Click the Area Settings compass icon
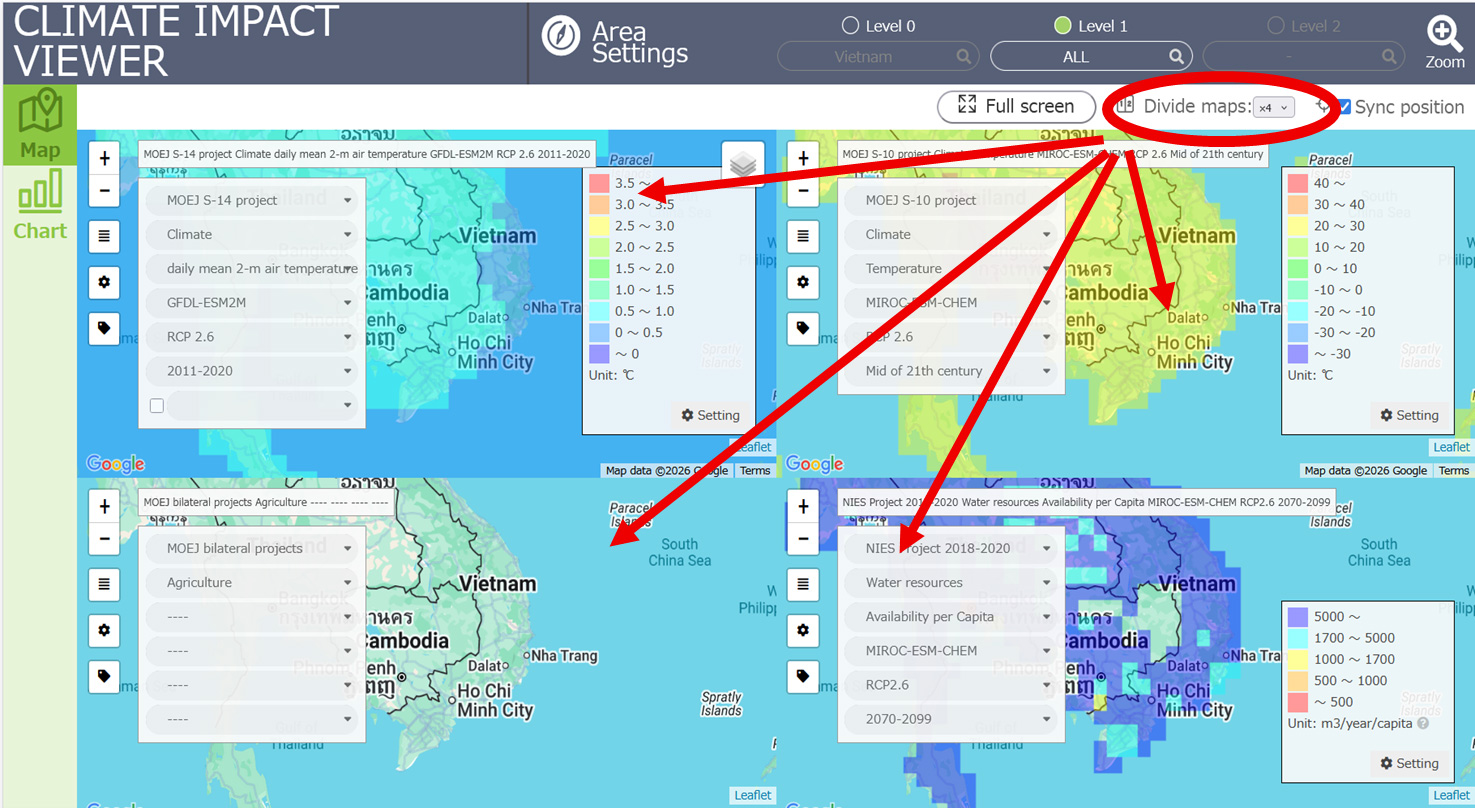The width and height of the screenshot is (1475, 808). pos(561,35)
